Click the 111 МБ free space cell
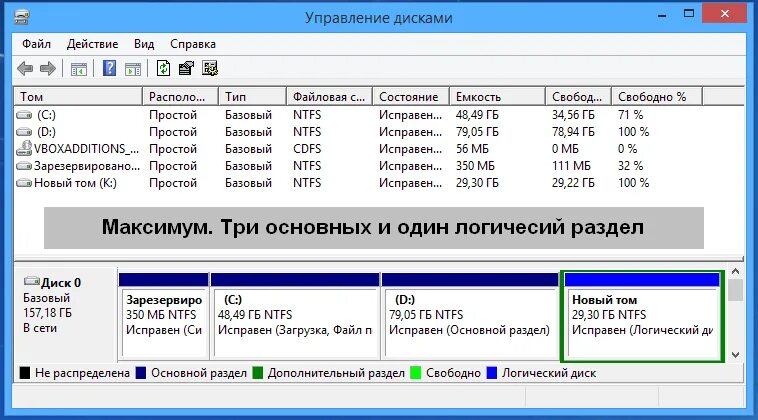Viewport: 758px width, 420px height. (x=571, y=166)
